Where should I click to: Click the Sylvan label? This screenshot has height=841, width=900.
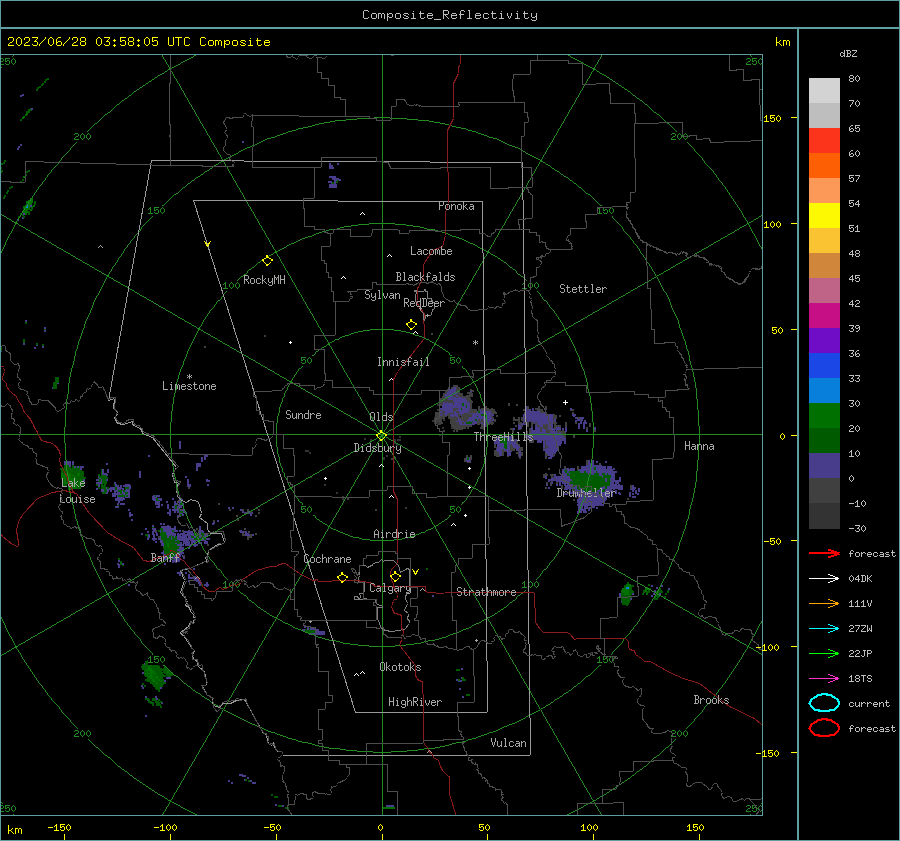point(382,295)
